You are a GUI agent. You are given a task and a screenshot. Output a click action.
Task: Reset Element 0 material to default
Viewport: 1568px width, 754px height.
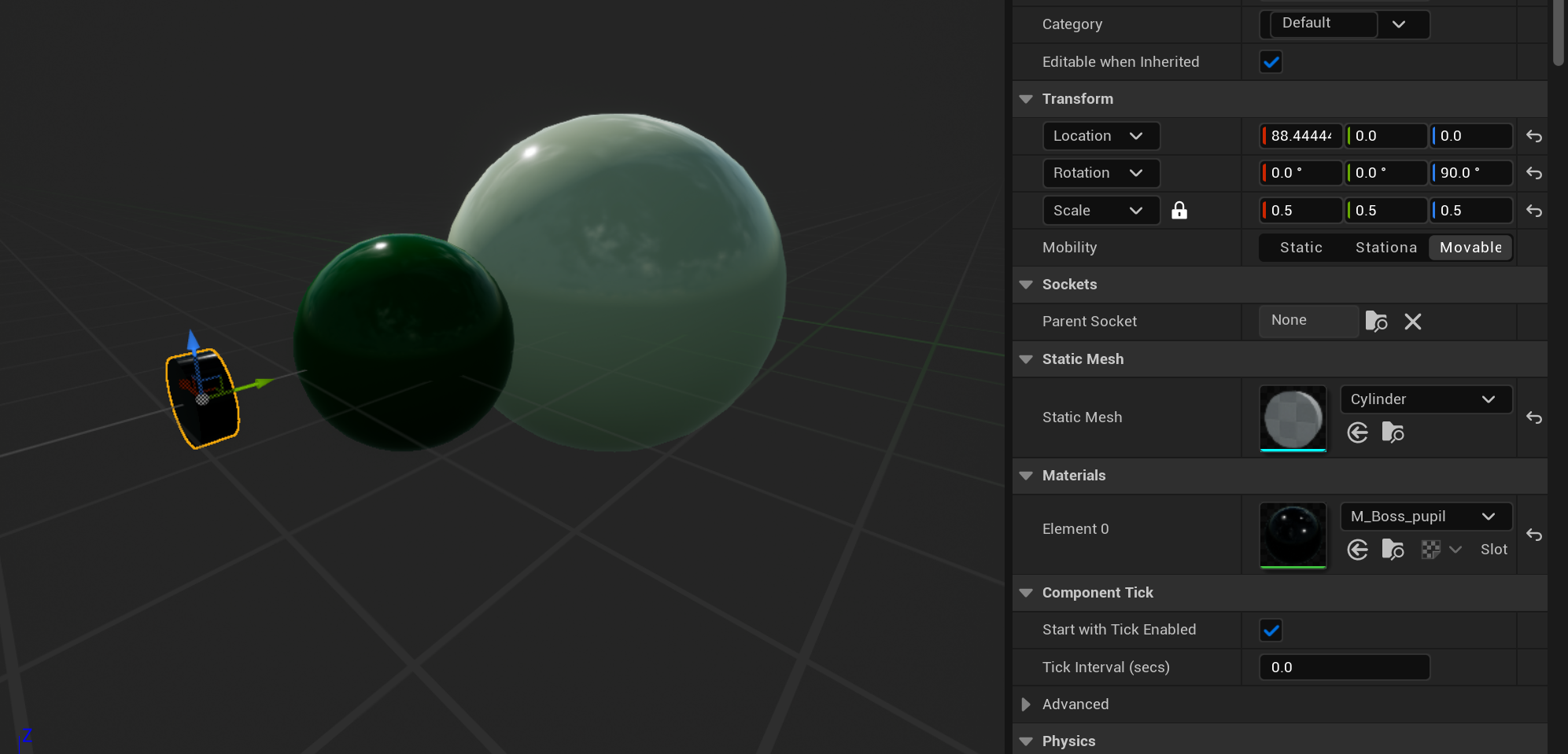pyautogui.click(x=1533, y=535)
